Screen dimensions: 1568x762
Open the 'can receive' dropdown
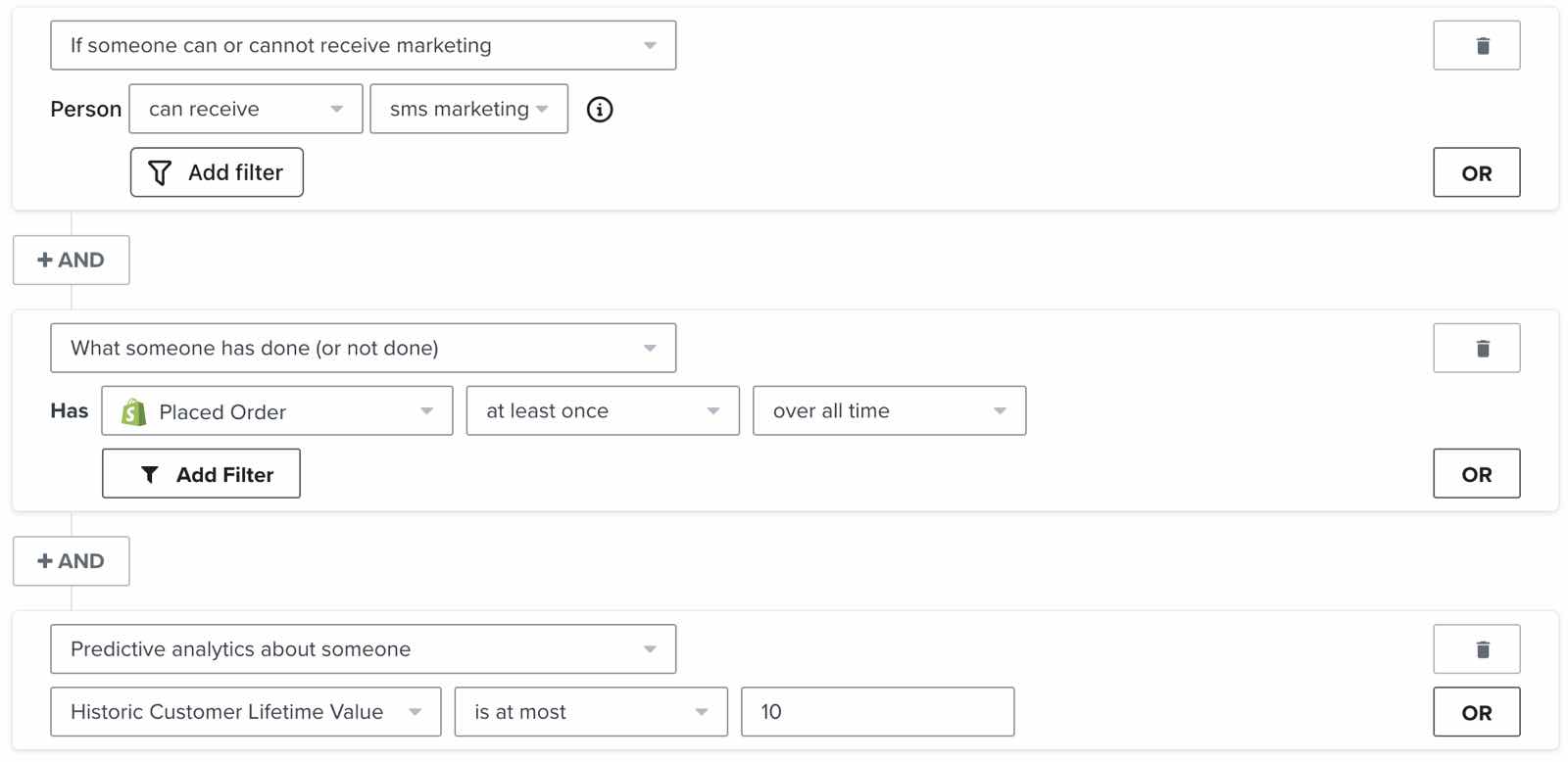pos(245,110)
